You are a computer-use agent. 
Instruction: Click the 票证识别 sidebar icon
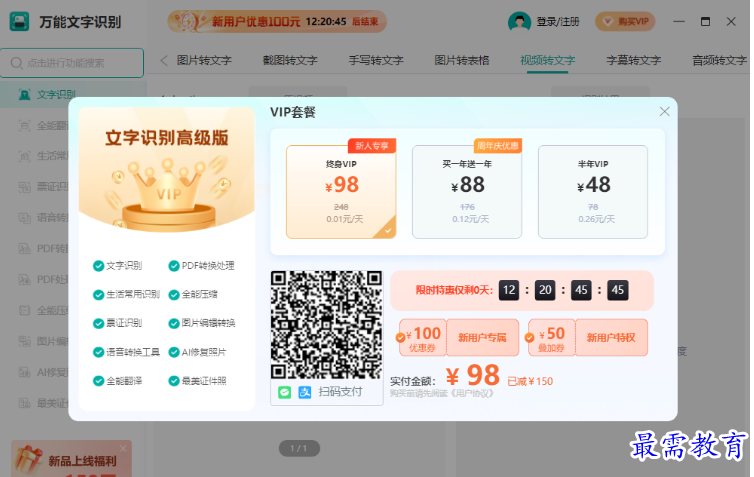tap(24, 187)
